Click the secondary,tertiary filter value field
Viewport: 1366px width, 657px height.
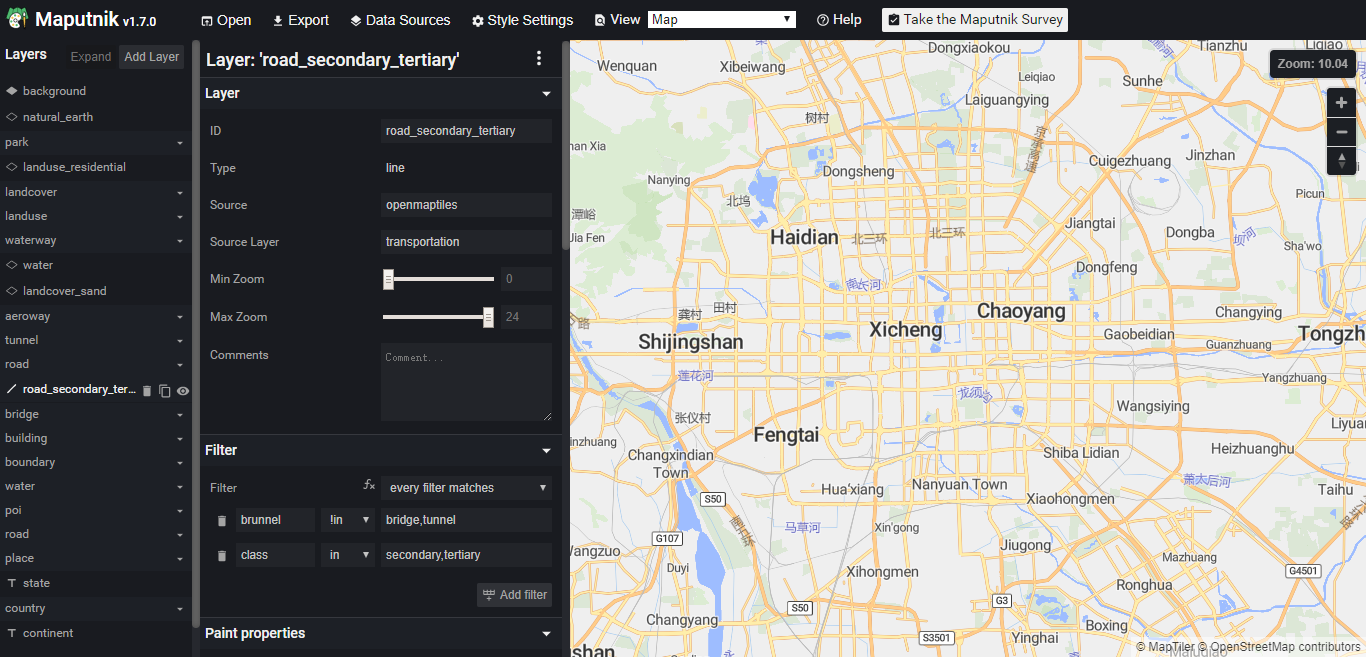[466, 555]
